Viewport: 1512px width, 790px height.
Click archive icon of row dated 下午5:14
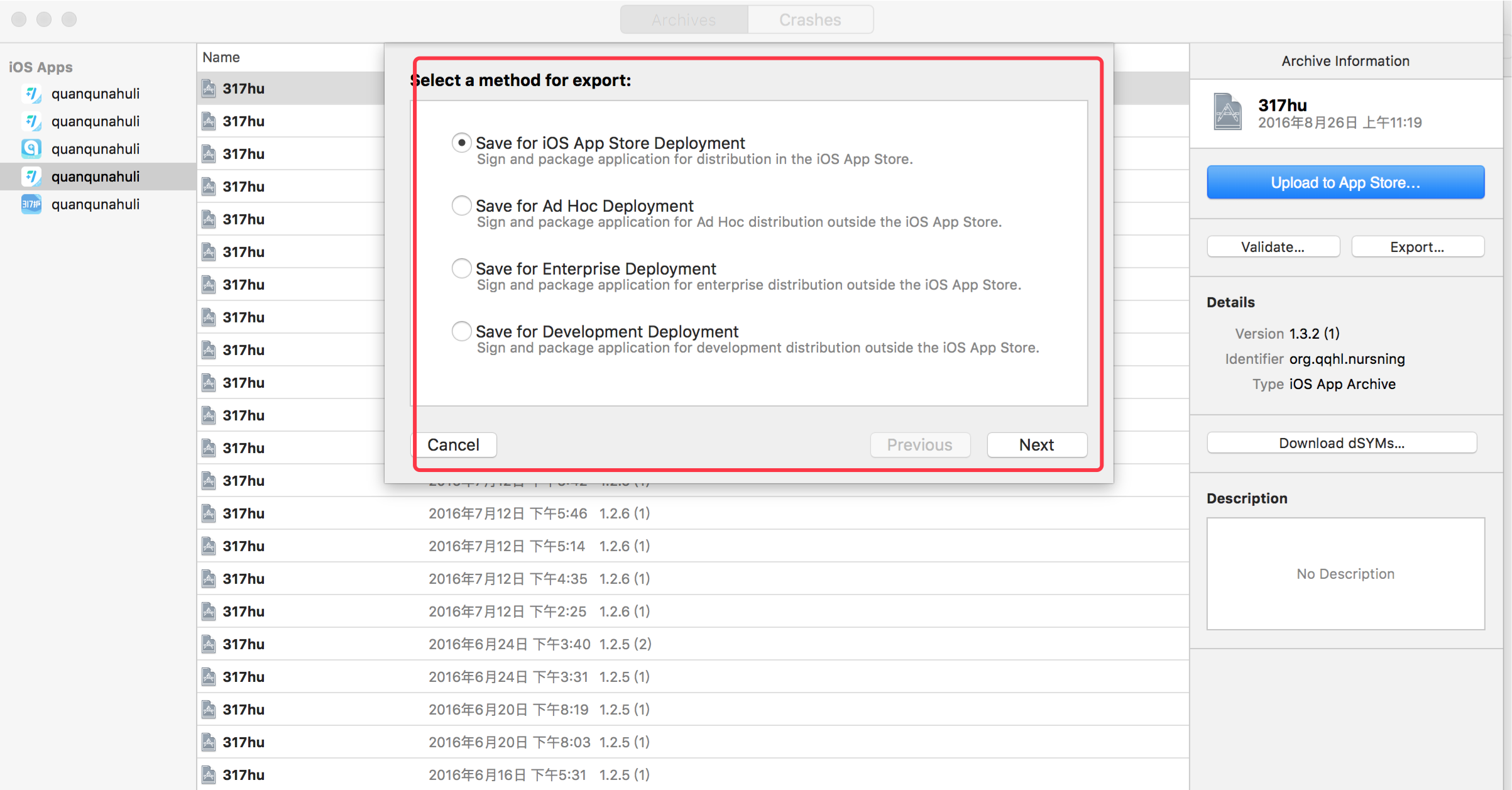pyautogui.click(x=209, y=546)
